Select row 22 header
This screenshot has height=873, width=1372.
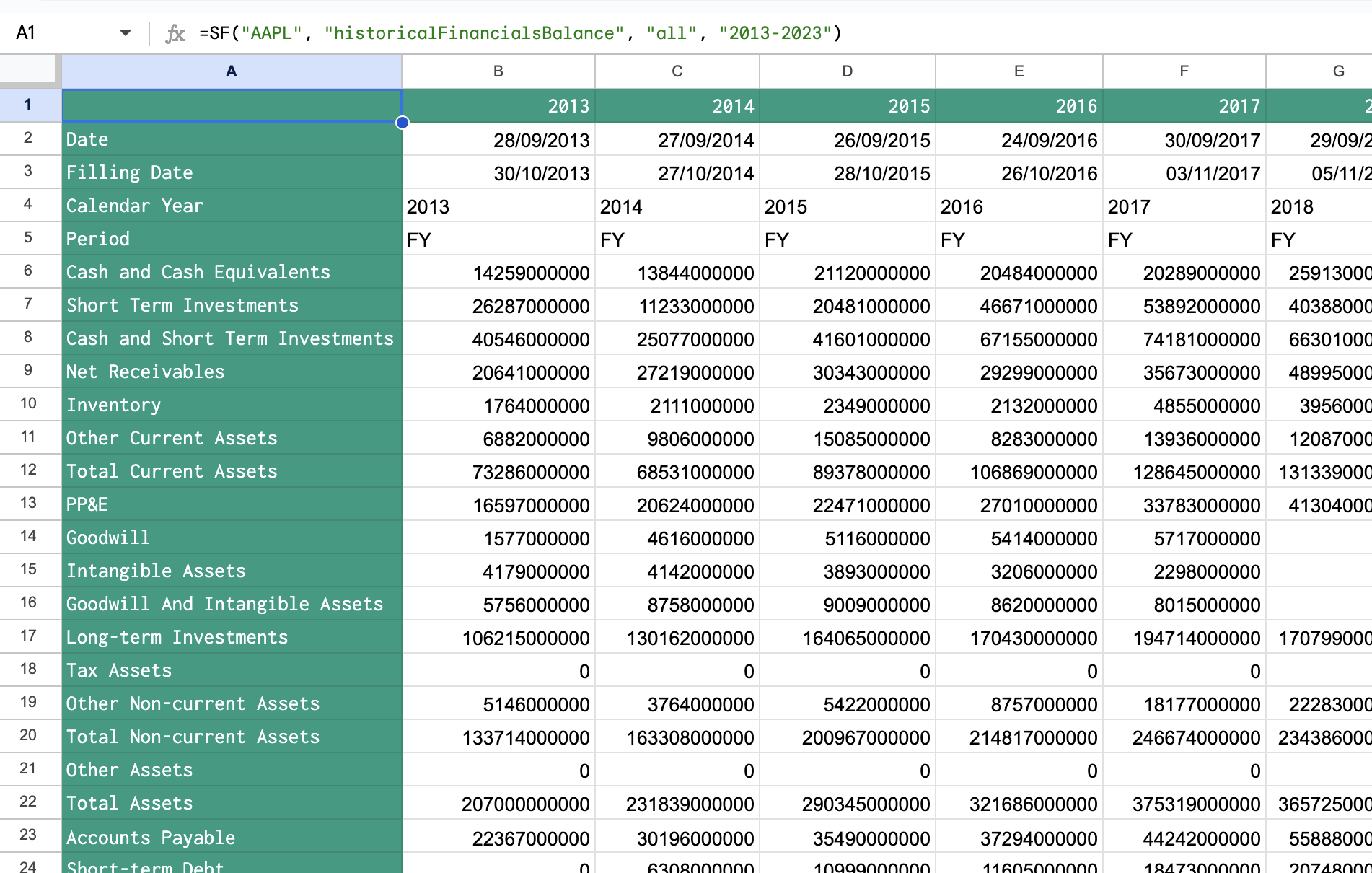point(29,803)
